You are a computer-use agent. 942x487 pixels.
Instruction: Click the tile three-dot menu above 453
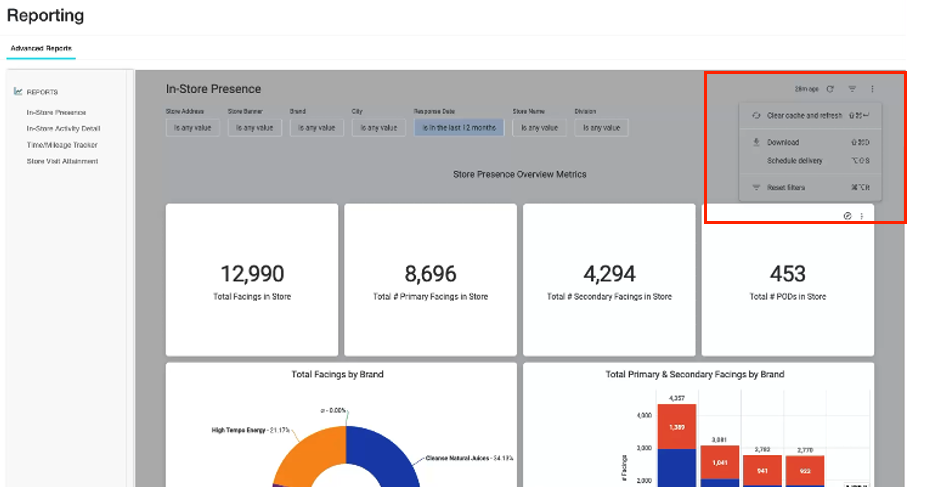coord(862,216)
